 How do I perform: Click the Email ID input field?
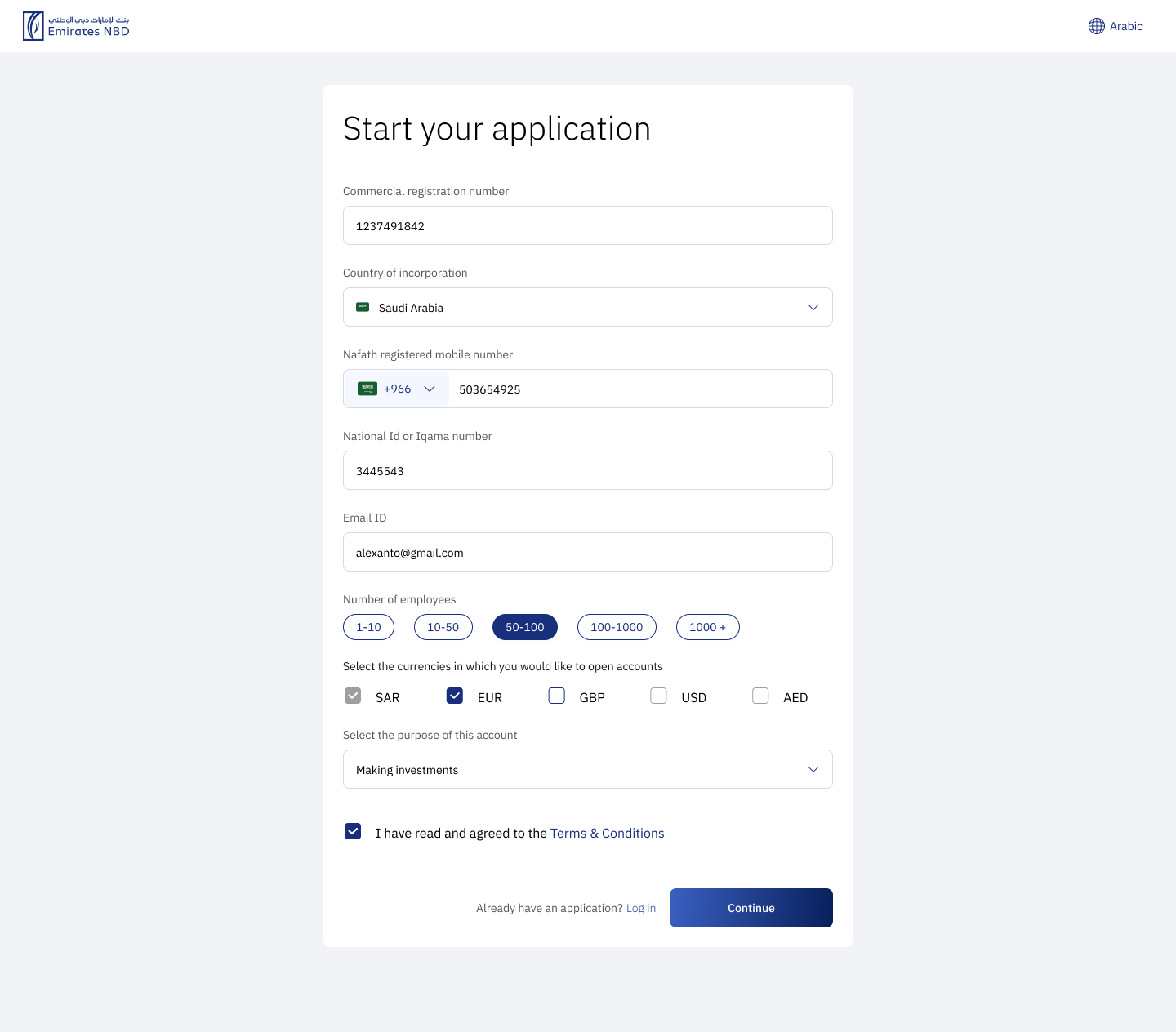(x=588, y=552)
